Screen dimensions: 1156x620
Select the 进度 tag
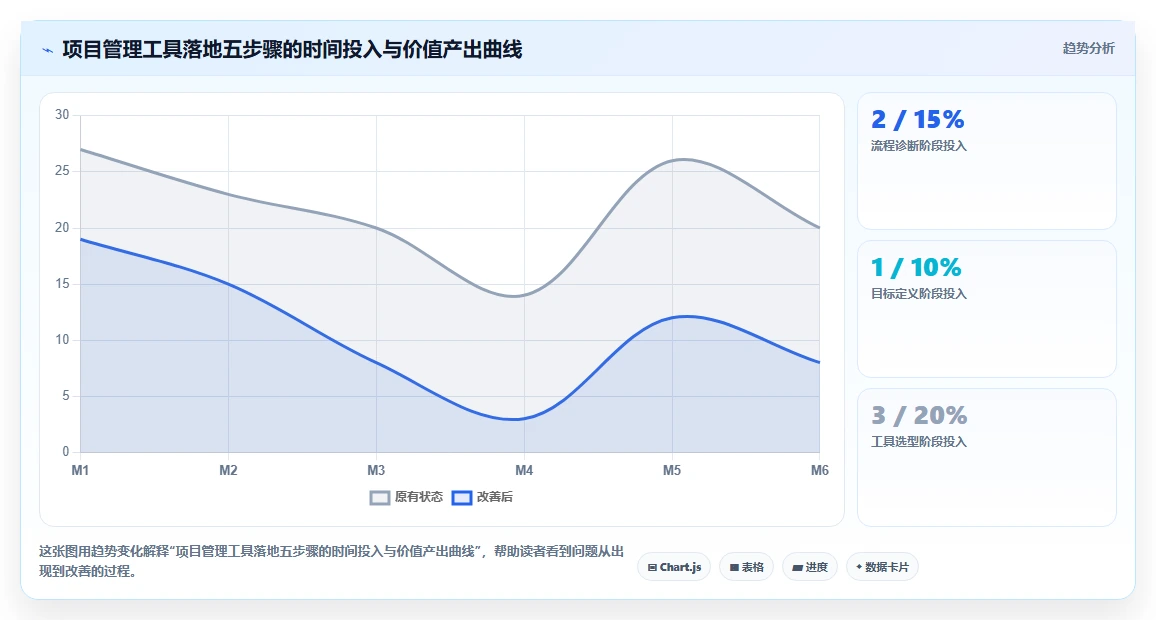pos(809,567)
